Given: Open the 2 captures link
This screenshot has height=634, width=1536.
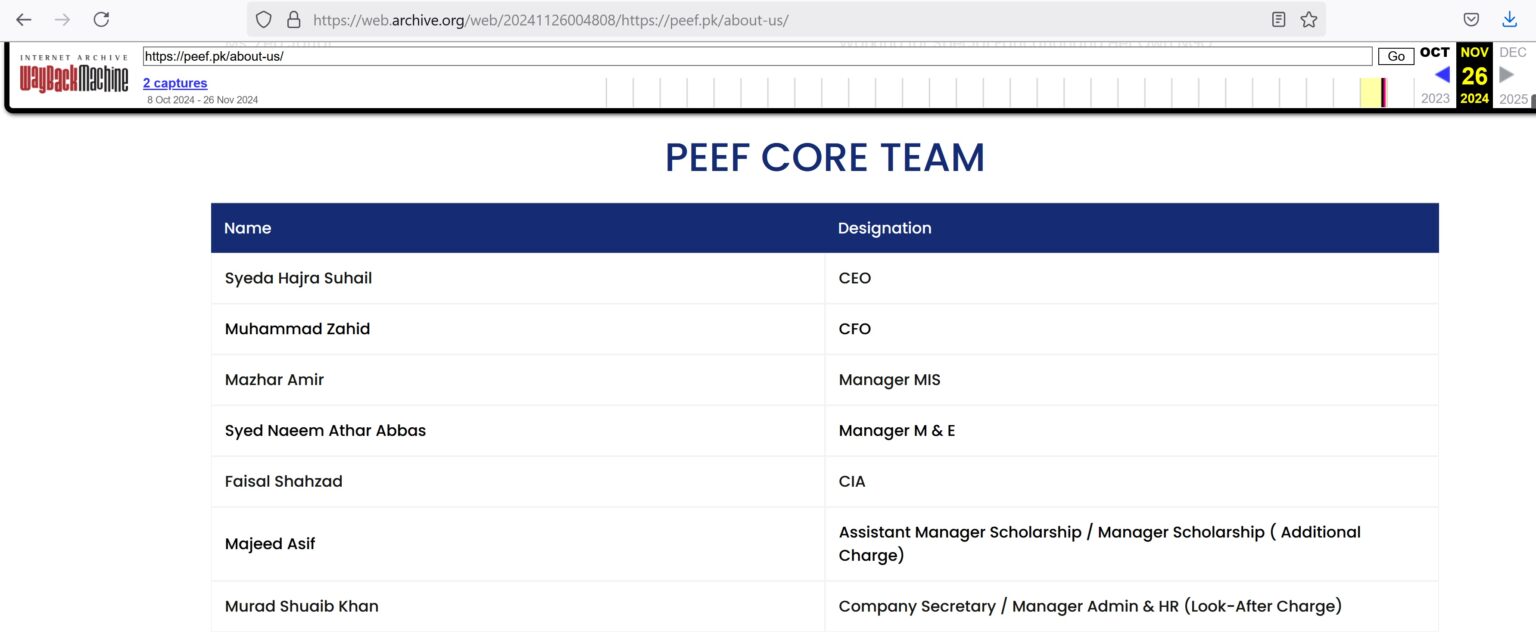Looking at the screenshot, I should click(175, 83).
